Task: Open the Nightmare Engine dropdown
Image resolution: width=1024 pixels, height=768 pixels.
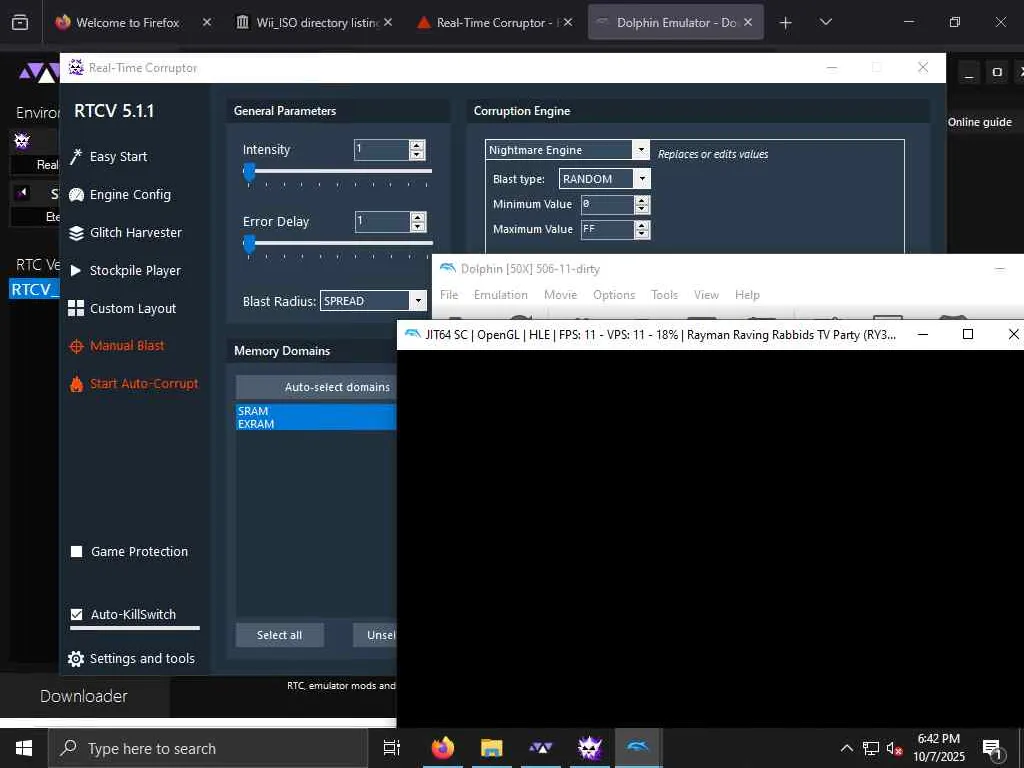Action: pos(641,150)
